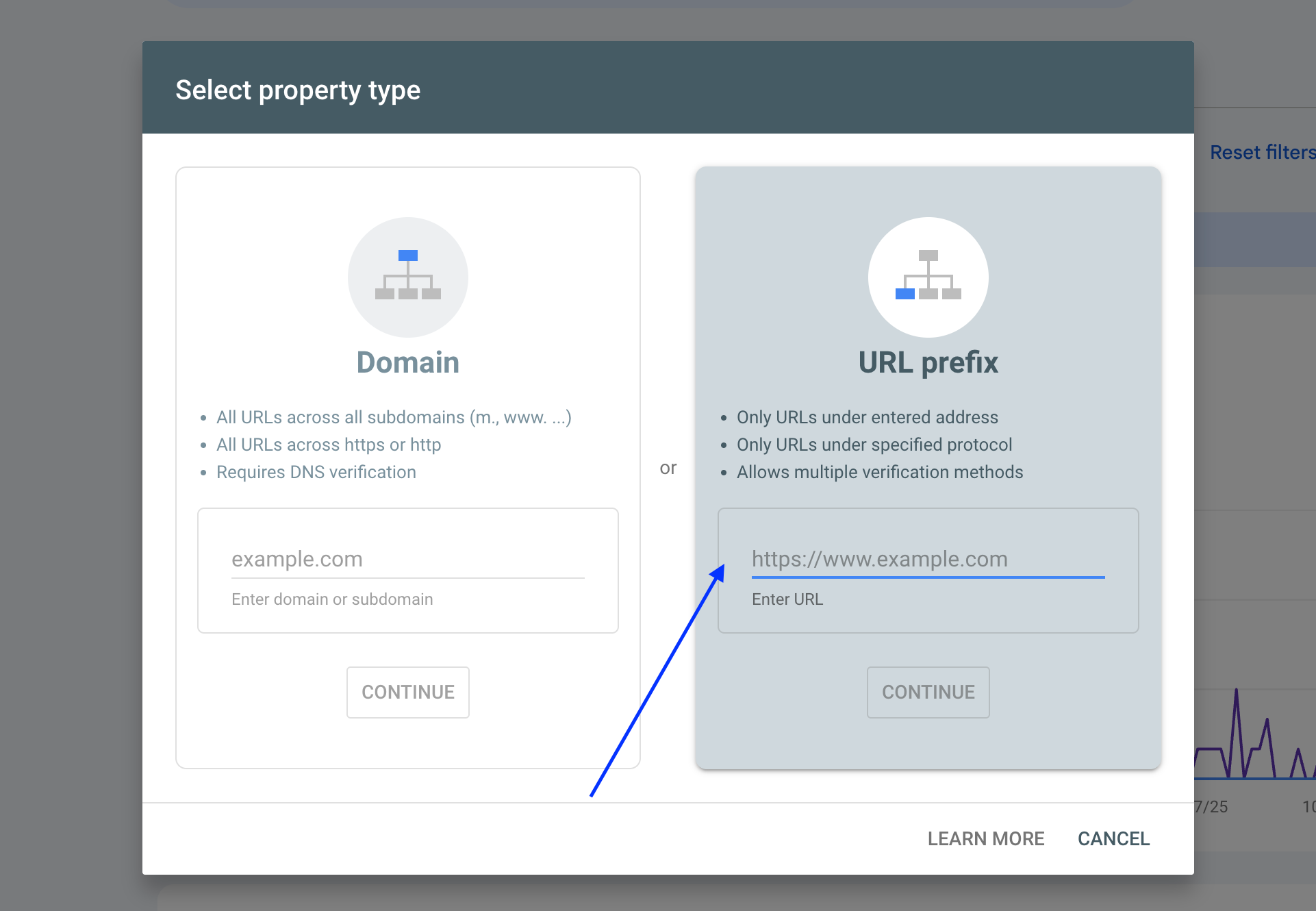Screen dimensions: 1316x911
Task: Click the Enter URL helper label
Action: coord(787,599)
